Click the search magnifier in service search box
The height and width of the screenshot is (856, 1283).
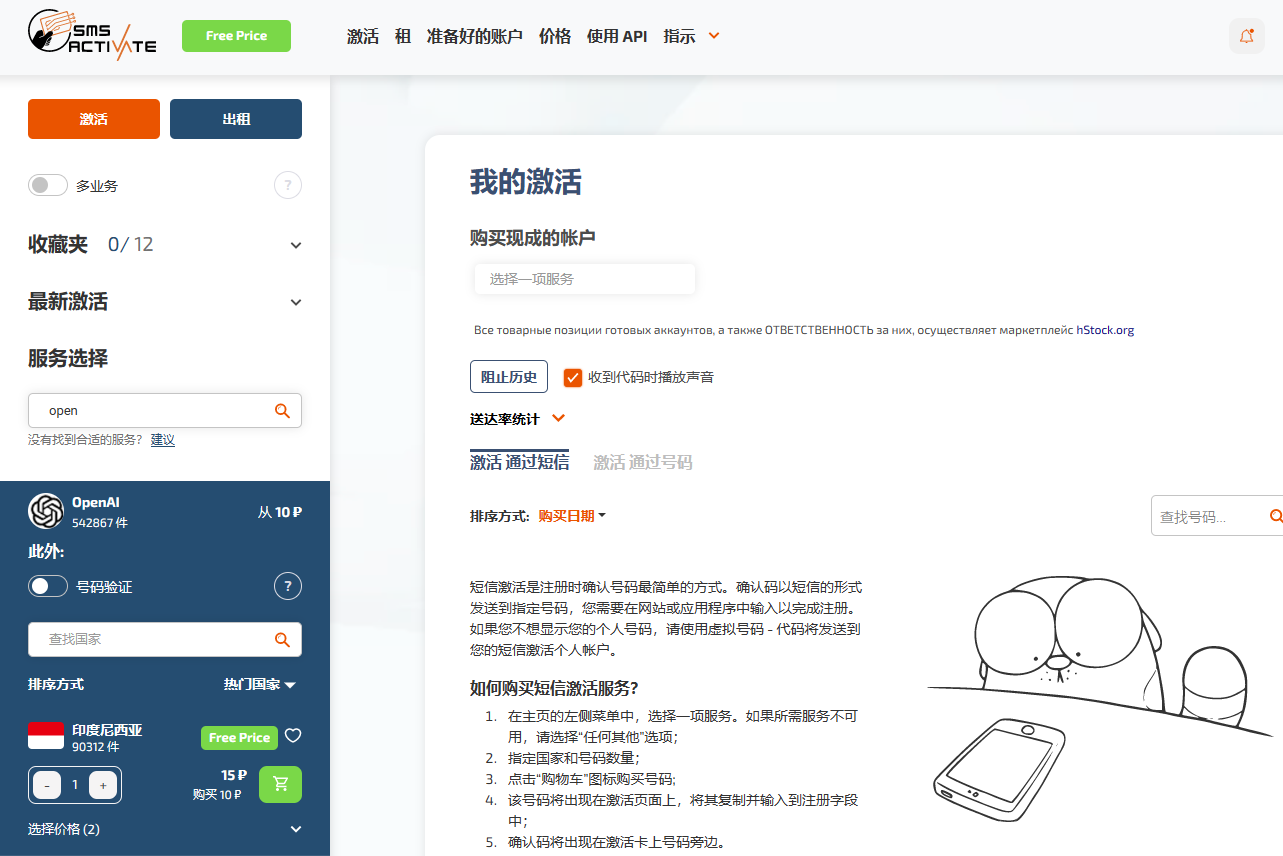[x=282, y=410]
